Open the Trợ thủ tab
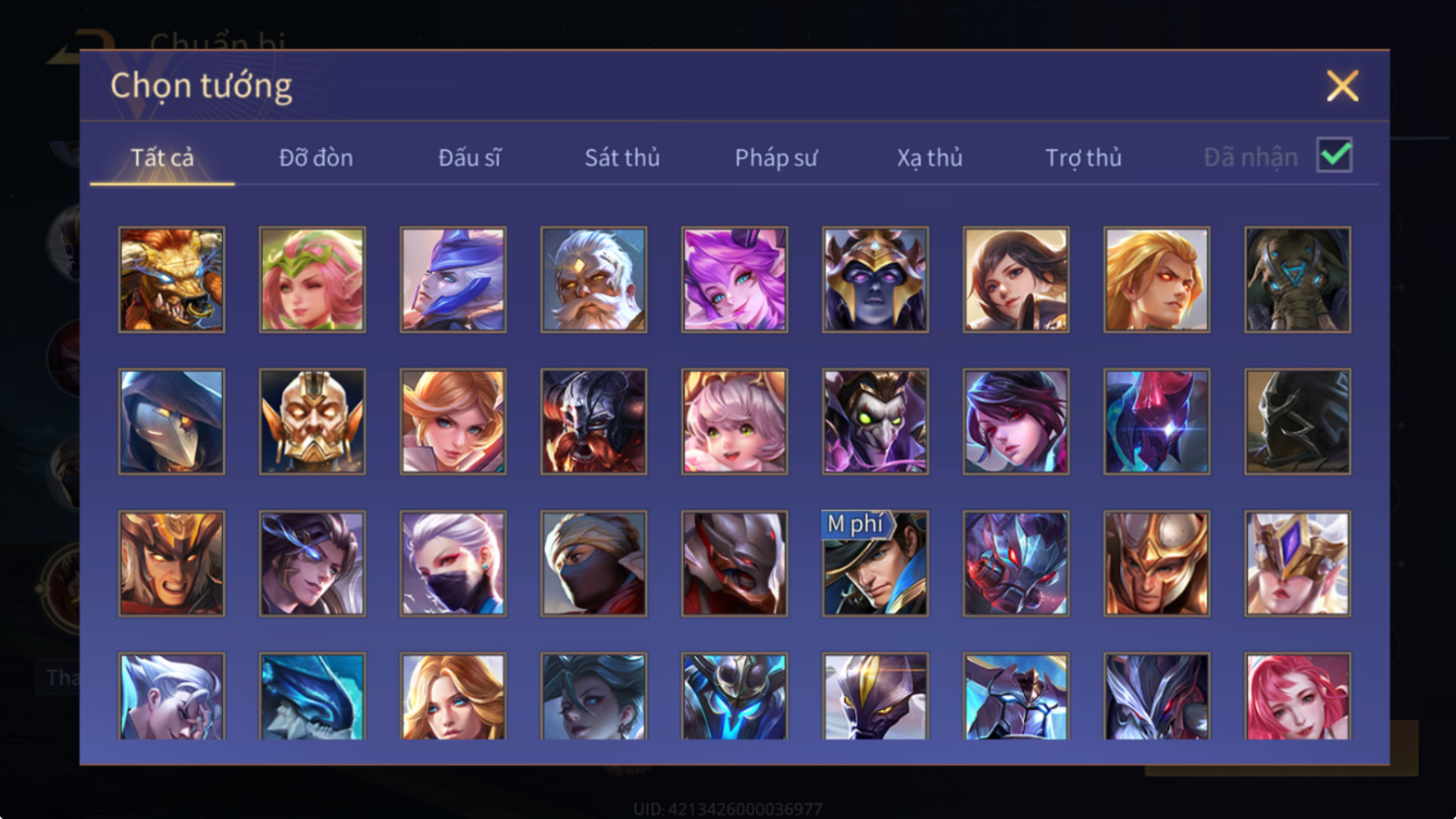The image size is (1456, 819). [1083, 157]
